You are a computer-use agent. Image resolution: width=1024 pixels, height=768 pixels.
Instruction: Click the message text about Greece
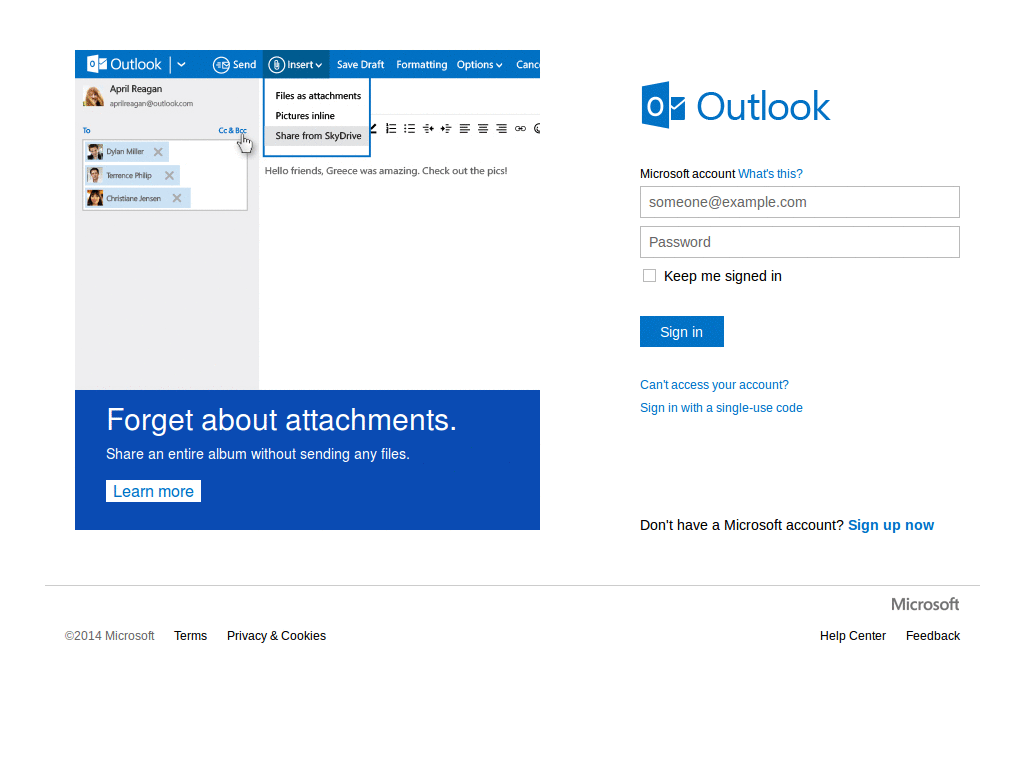click(x=386, y=170)
